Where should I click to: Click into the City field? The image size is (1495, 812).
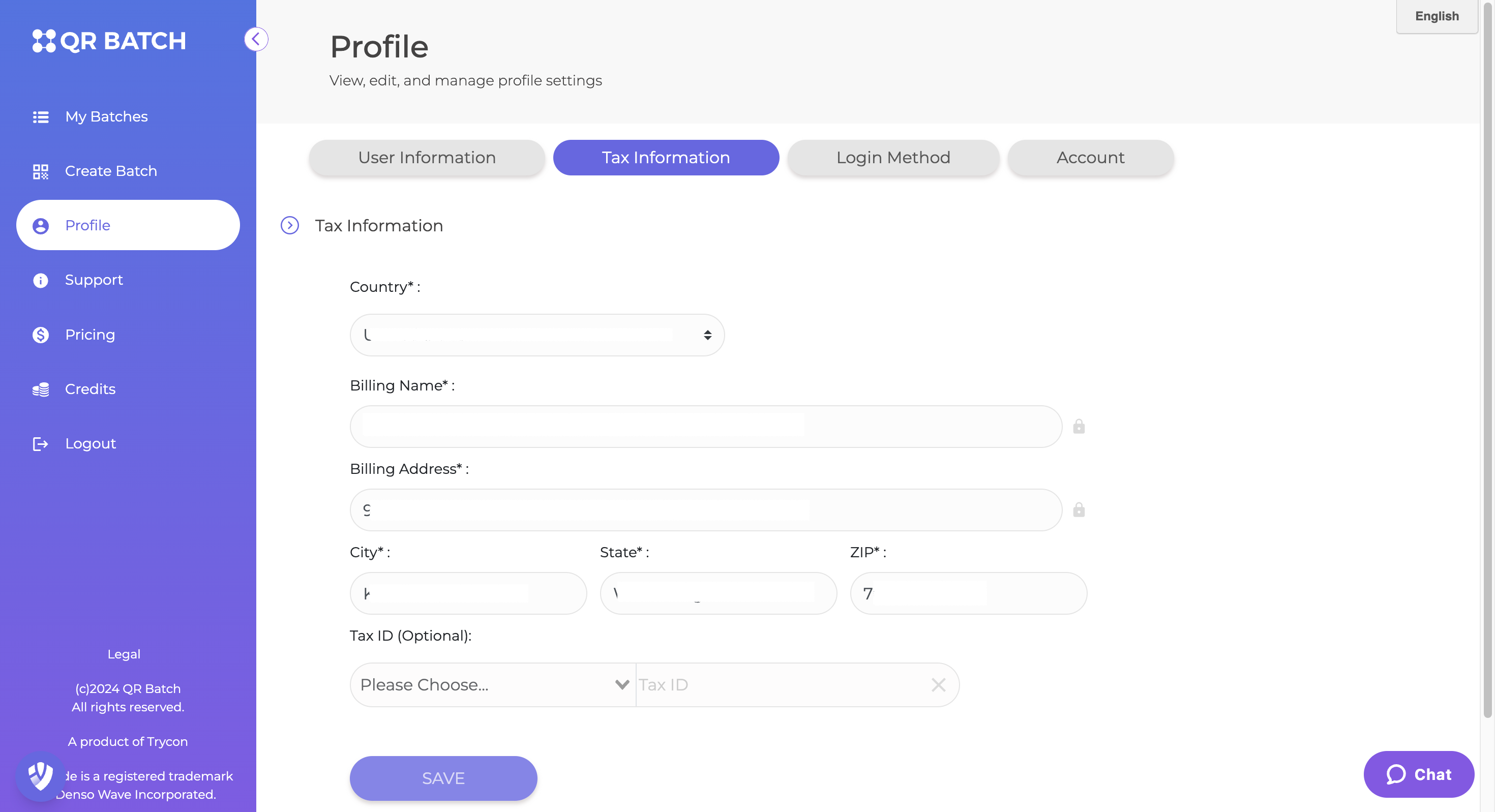pyautogui.click(x=468, y=593)
